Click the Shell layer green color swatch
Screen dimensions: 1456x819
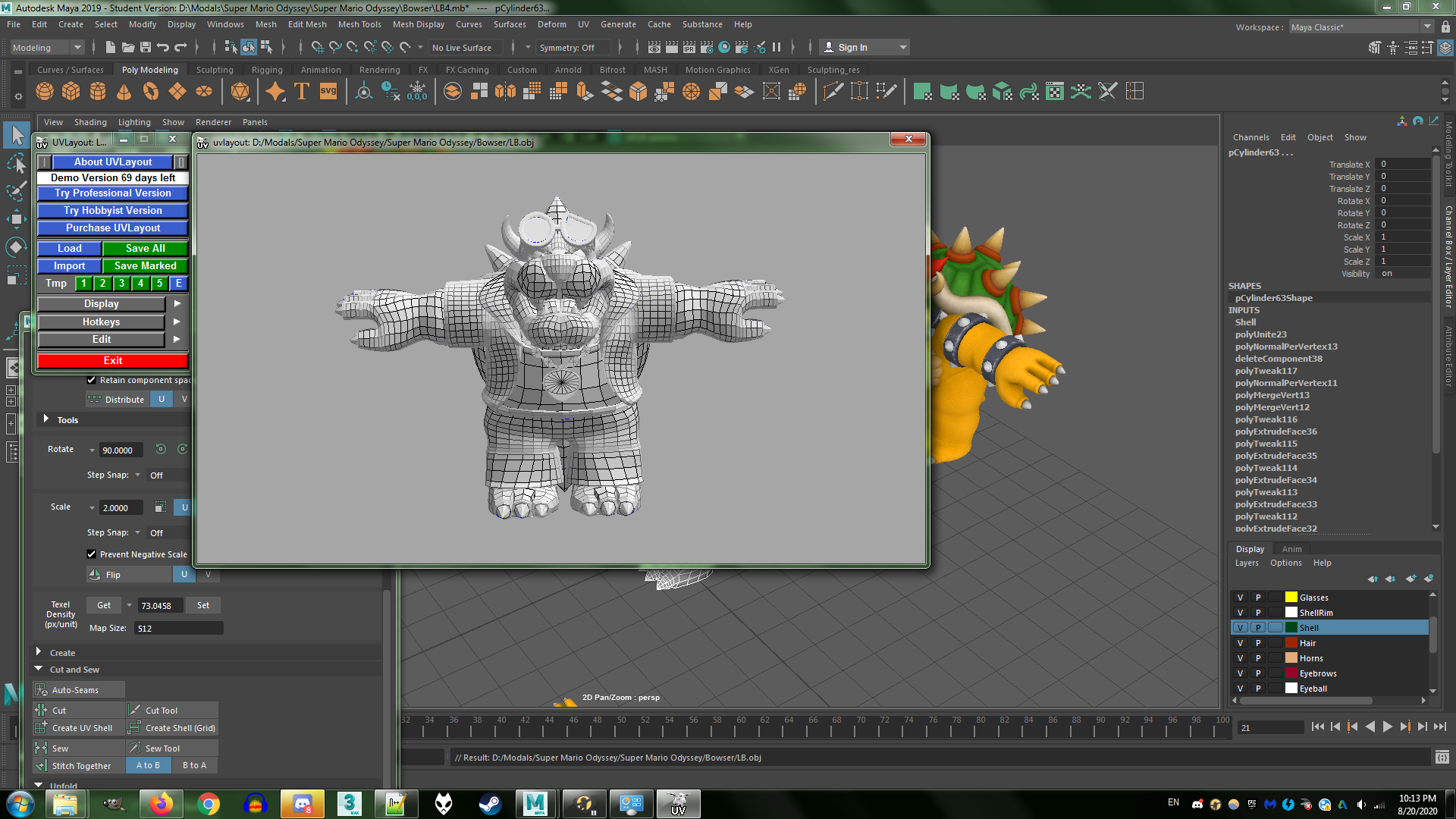[1291, 628]
